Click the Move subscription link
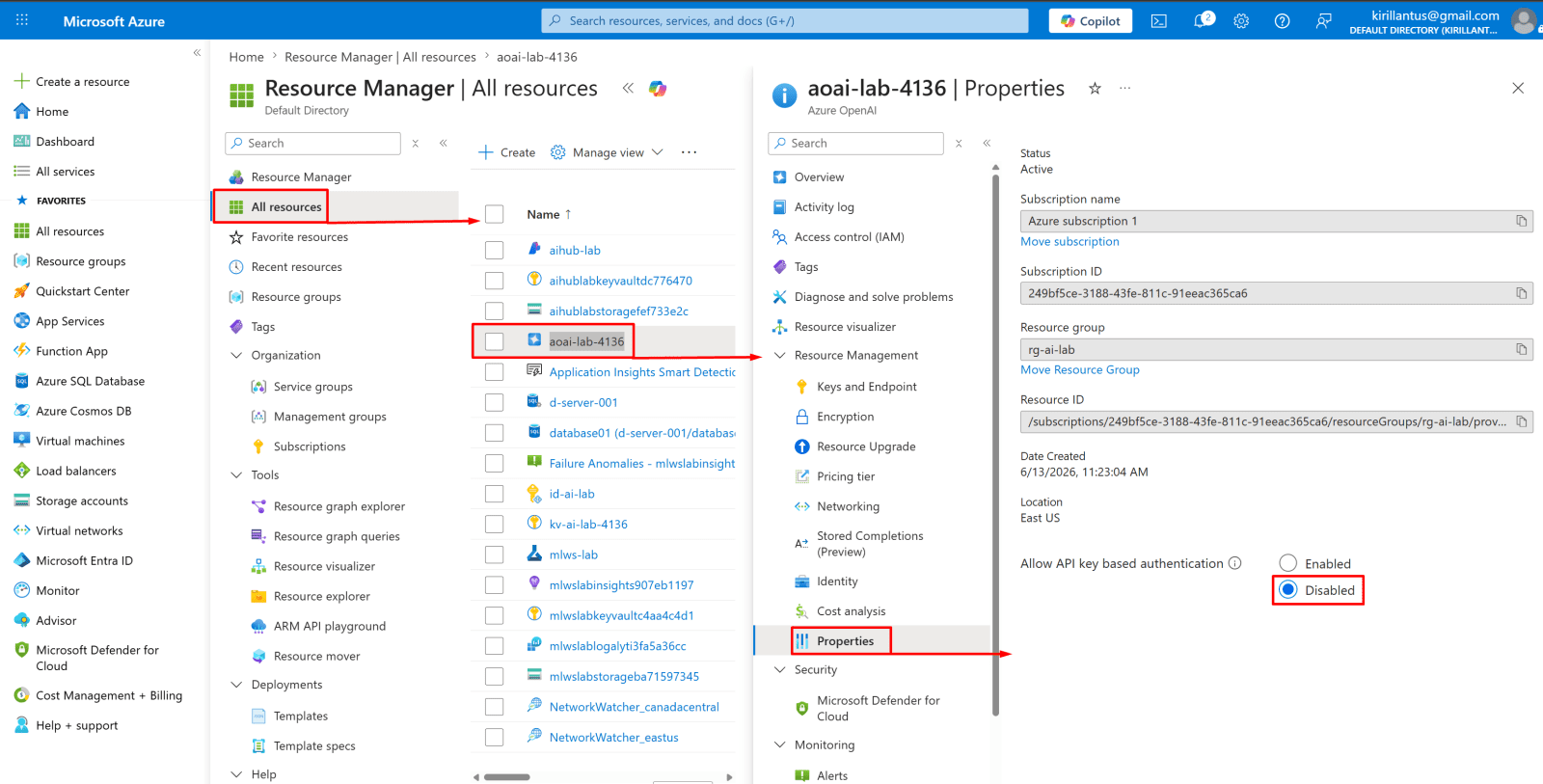1543x784 pixels. pyautogui.click(x=1069, y=242)
